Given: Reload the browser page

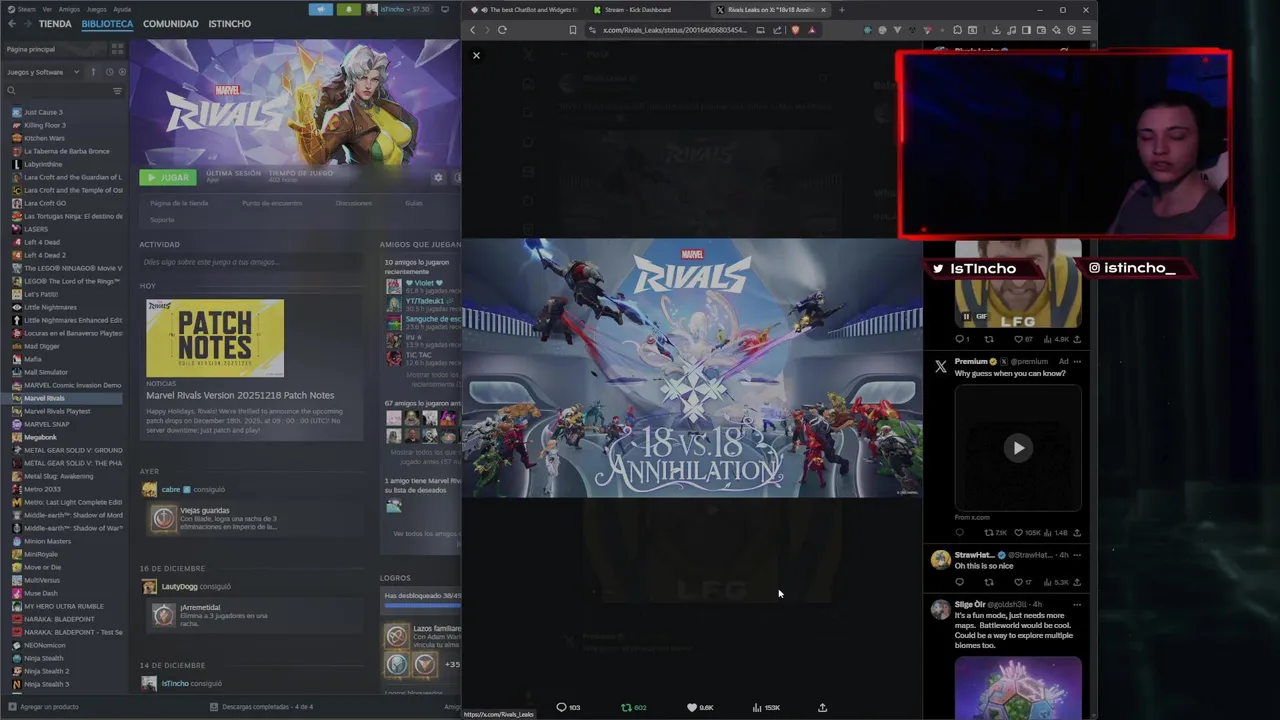Looking at the screenshot, I should click(x=502, y=30).
